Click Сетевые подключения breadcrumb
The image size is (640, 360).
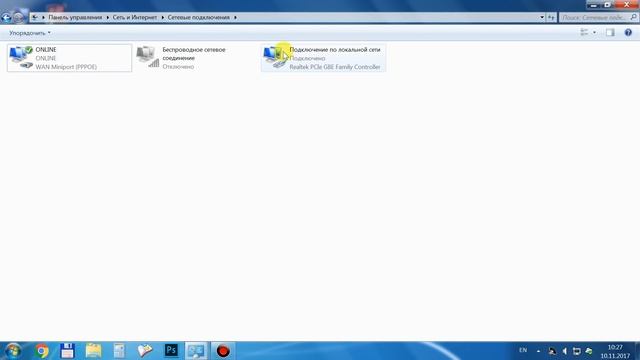199,18
